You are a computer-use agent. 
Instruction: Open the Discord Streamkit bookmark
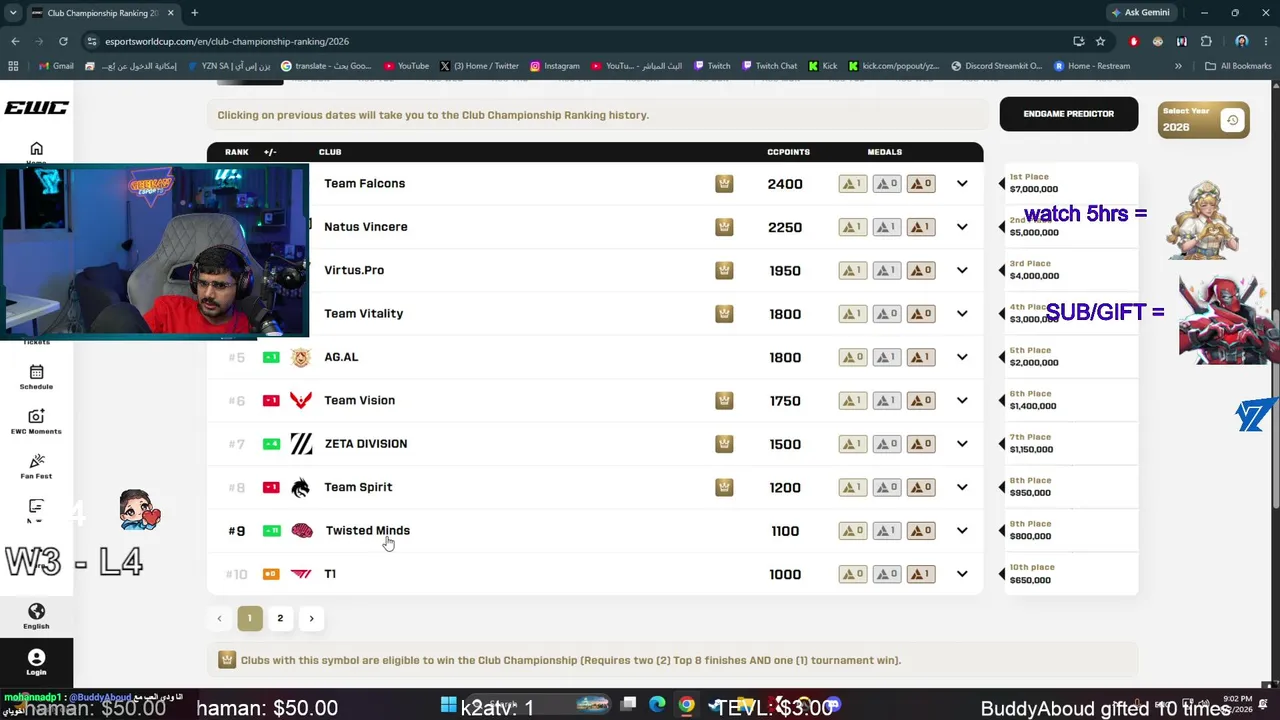coord(997,66)
